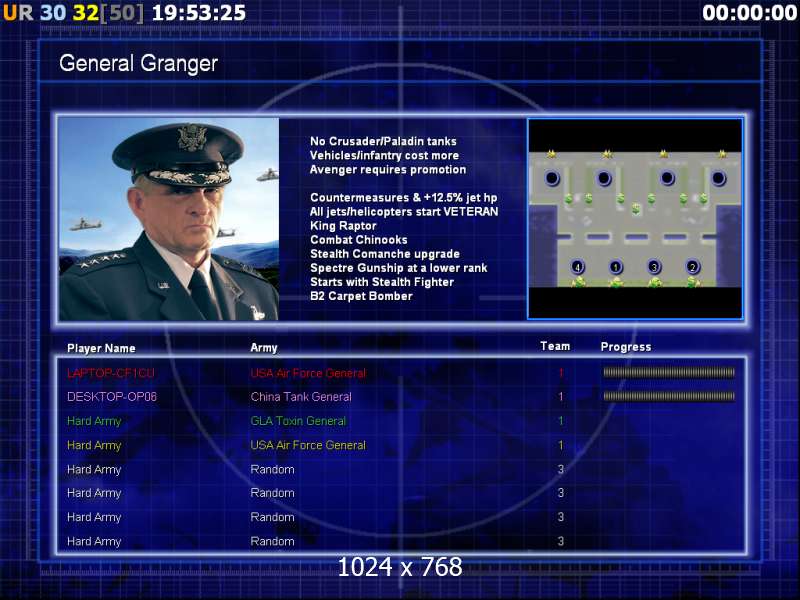Image resolution: width=800 pixels, height=600 pixels.
Task: Select the DESKTOP-OP06 row loading progress bar
Action: click(x=669, y=396)
